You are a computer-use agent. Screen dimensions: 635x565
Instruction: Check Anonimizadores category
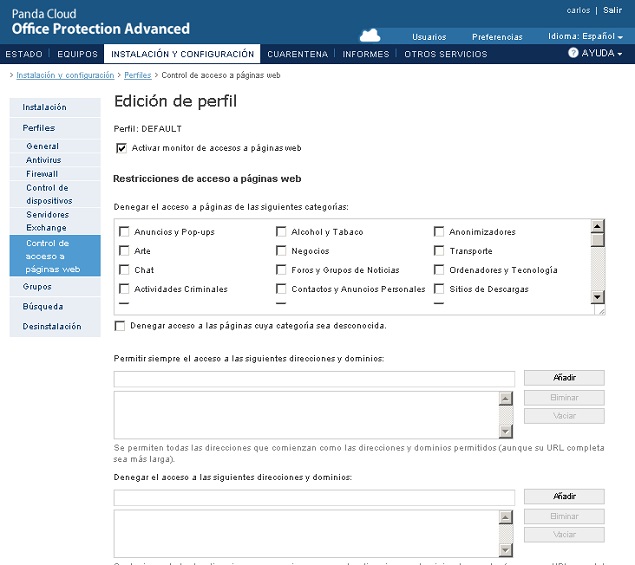[439, 232]
